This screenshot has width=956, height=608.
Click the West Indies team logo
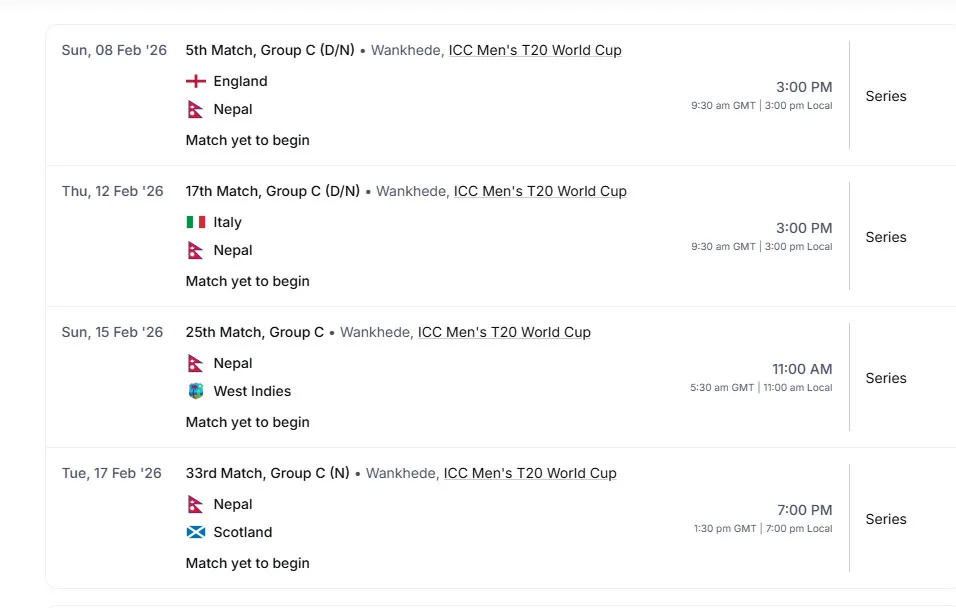[196, 391]
